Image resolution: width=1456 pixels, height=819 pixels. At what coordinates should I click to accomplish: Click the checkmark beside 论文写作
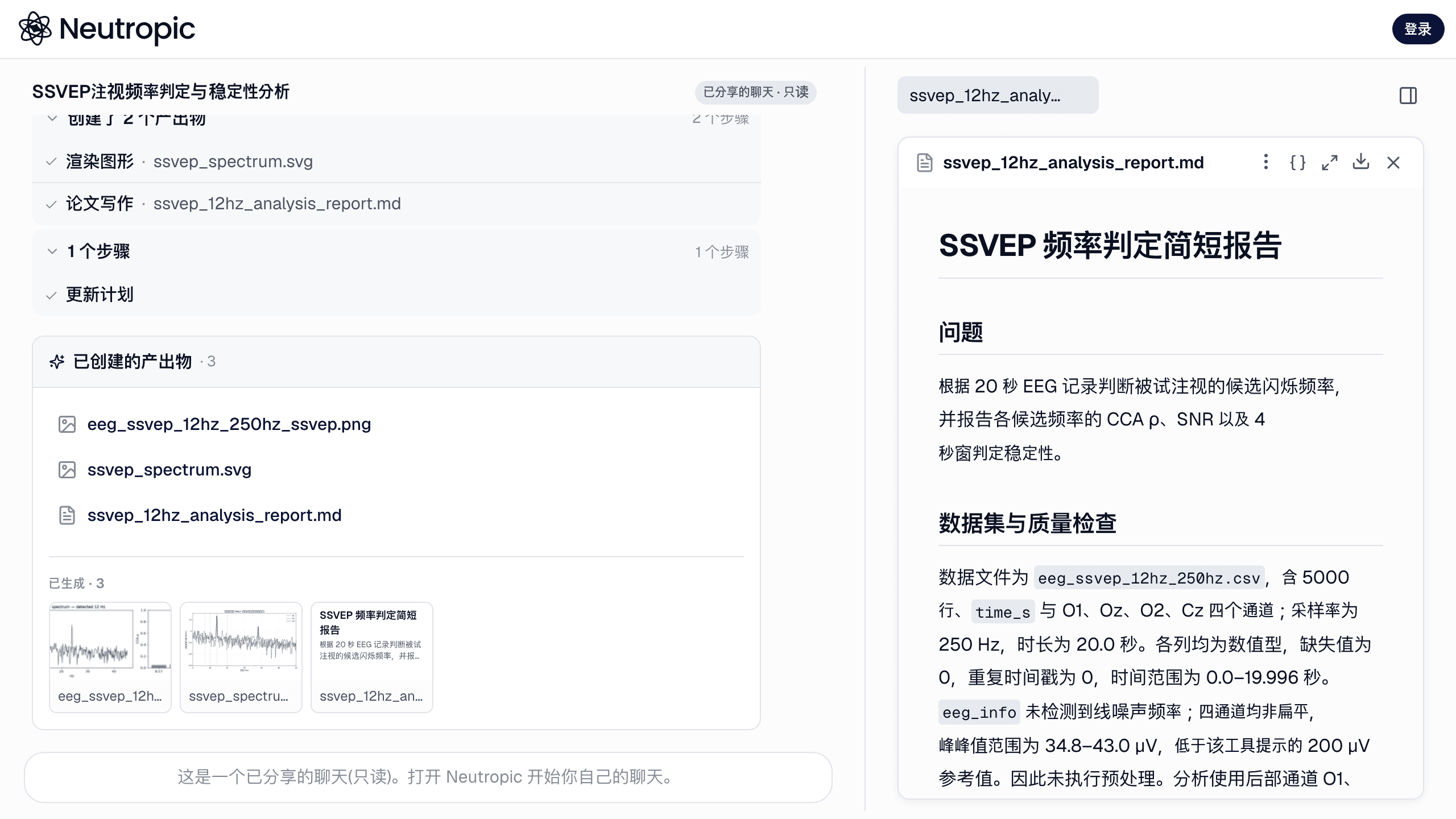click(x=51, y=204)
